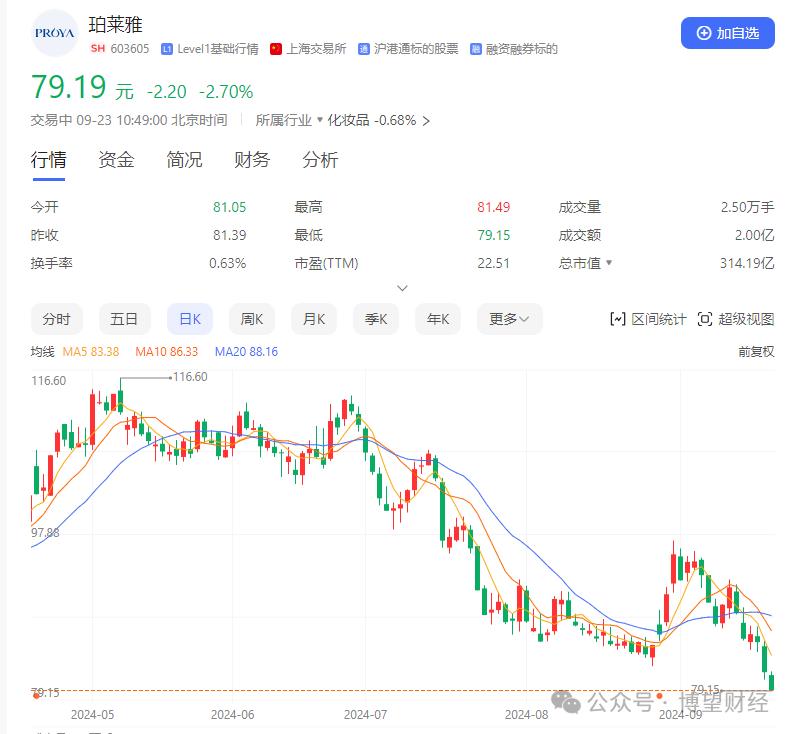794x734 pixels.
Task: Open 区间统计 interval statistics
Action: point(648,319)
